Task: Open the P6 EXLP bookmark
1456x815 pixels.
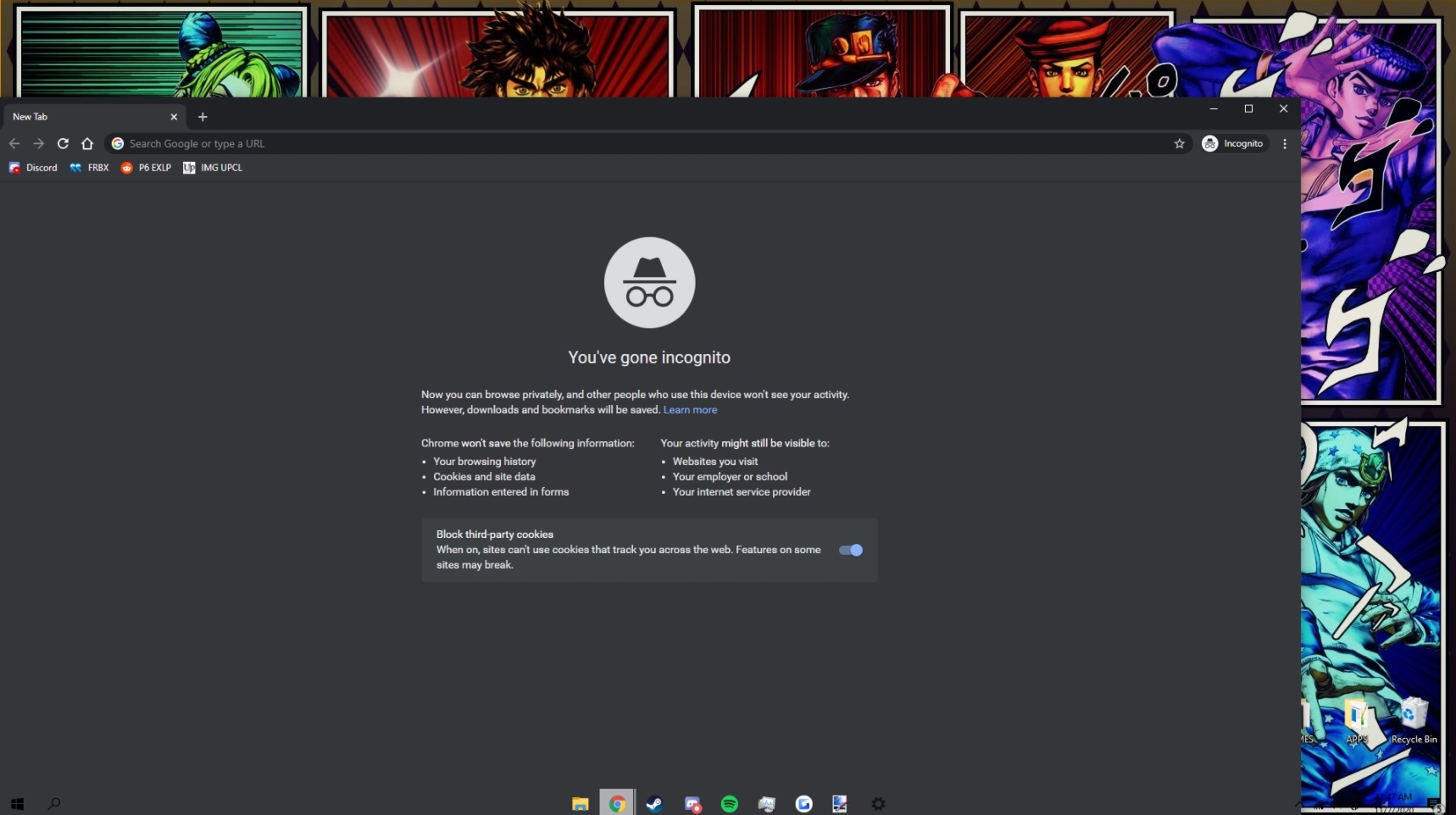Action: pyautogui.click(x=146, y=168)
